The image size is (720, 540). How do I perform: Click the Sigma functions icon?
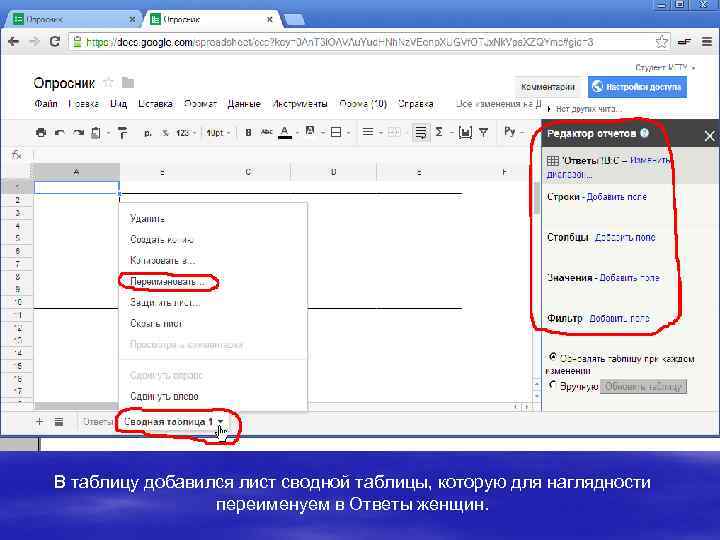(439, 132)
